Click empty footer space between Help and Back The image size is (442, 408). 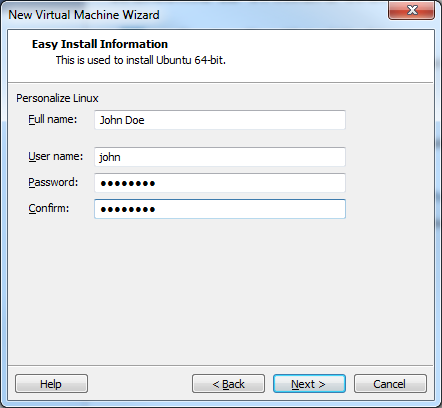click(140, 384)
